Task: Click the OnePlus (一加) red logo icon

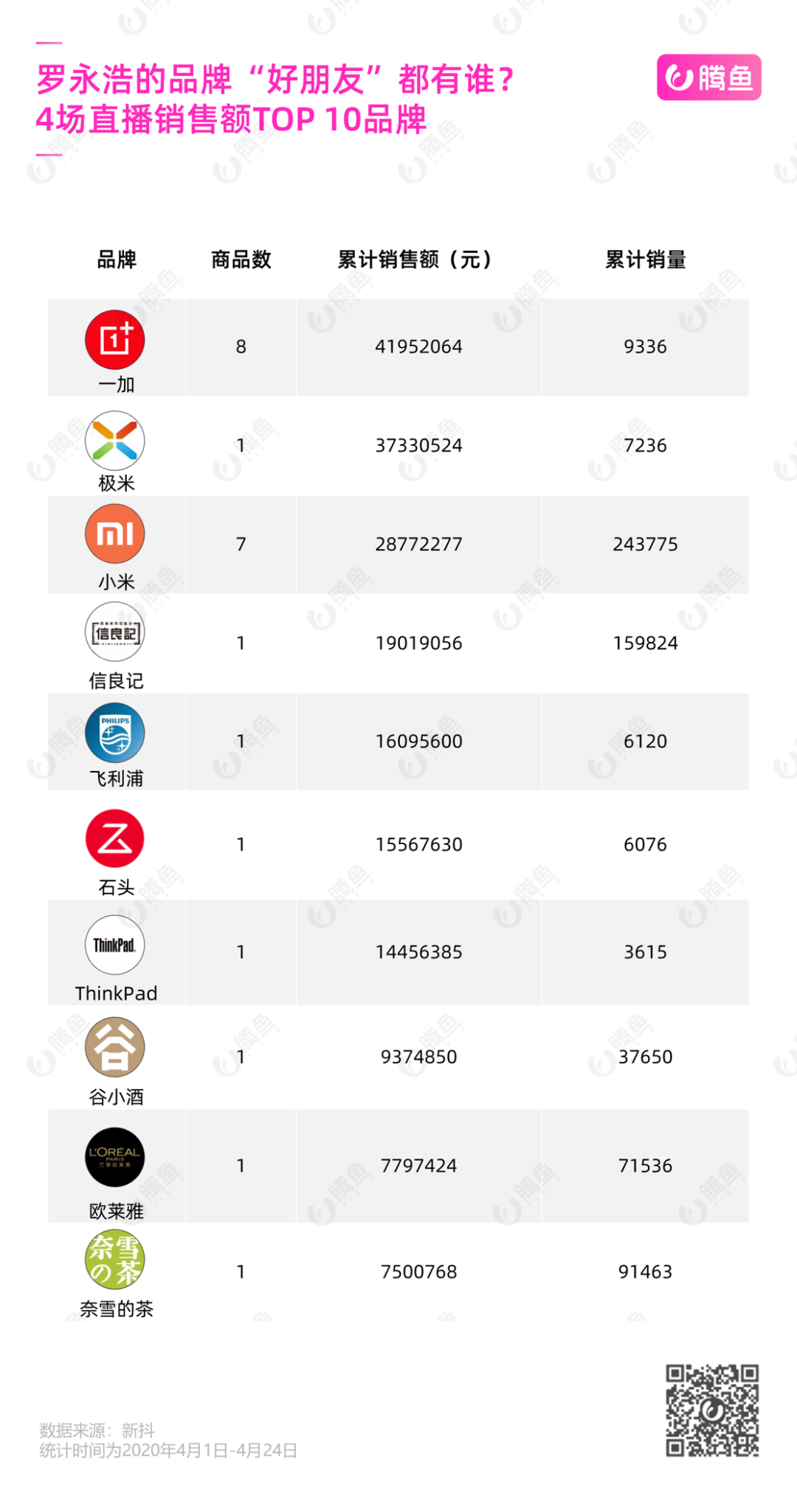Action: (x=115, y=339)
